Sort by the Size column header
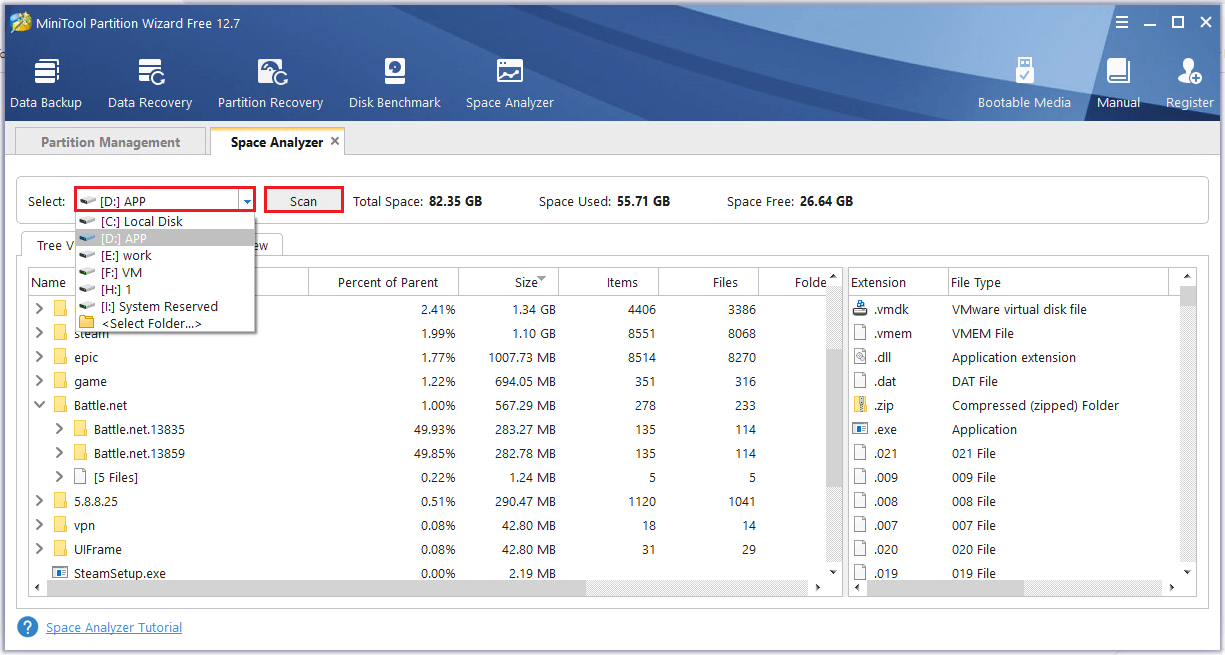Screen dimensions: 1225x655 coord(508,282)
